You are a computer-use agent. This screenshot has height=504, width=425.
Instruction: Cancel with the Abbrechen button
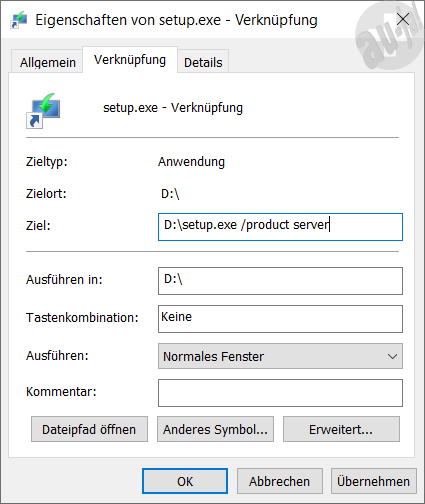click(280, 481)
